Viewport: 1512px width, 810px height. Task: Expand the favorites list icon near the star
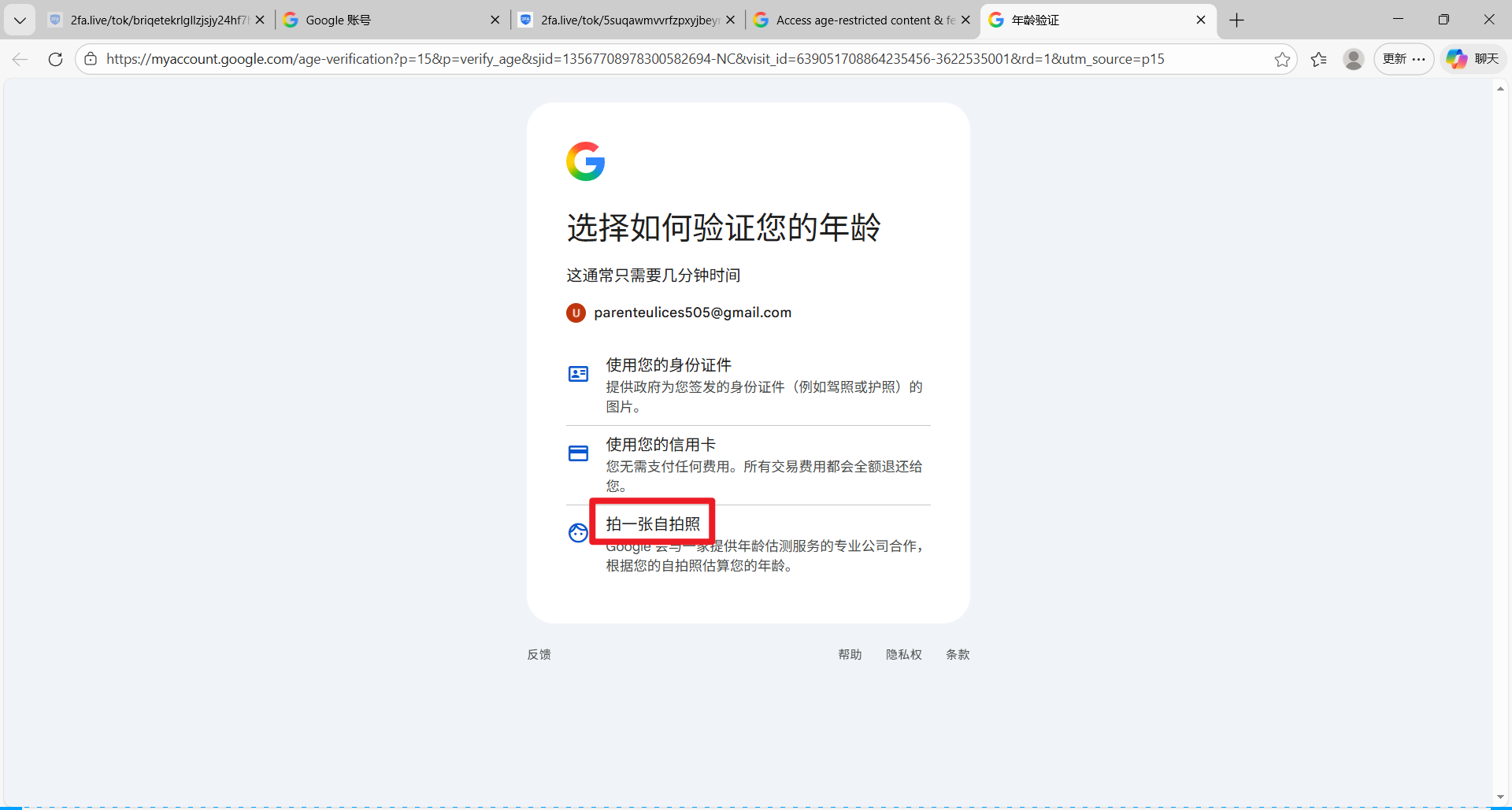[x=1319, y=59]
